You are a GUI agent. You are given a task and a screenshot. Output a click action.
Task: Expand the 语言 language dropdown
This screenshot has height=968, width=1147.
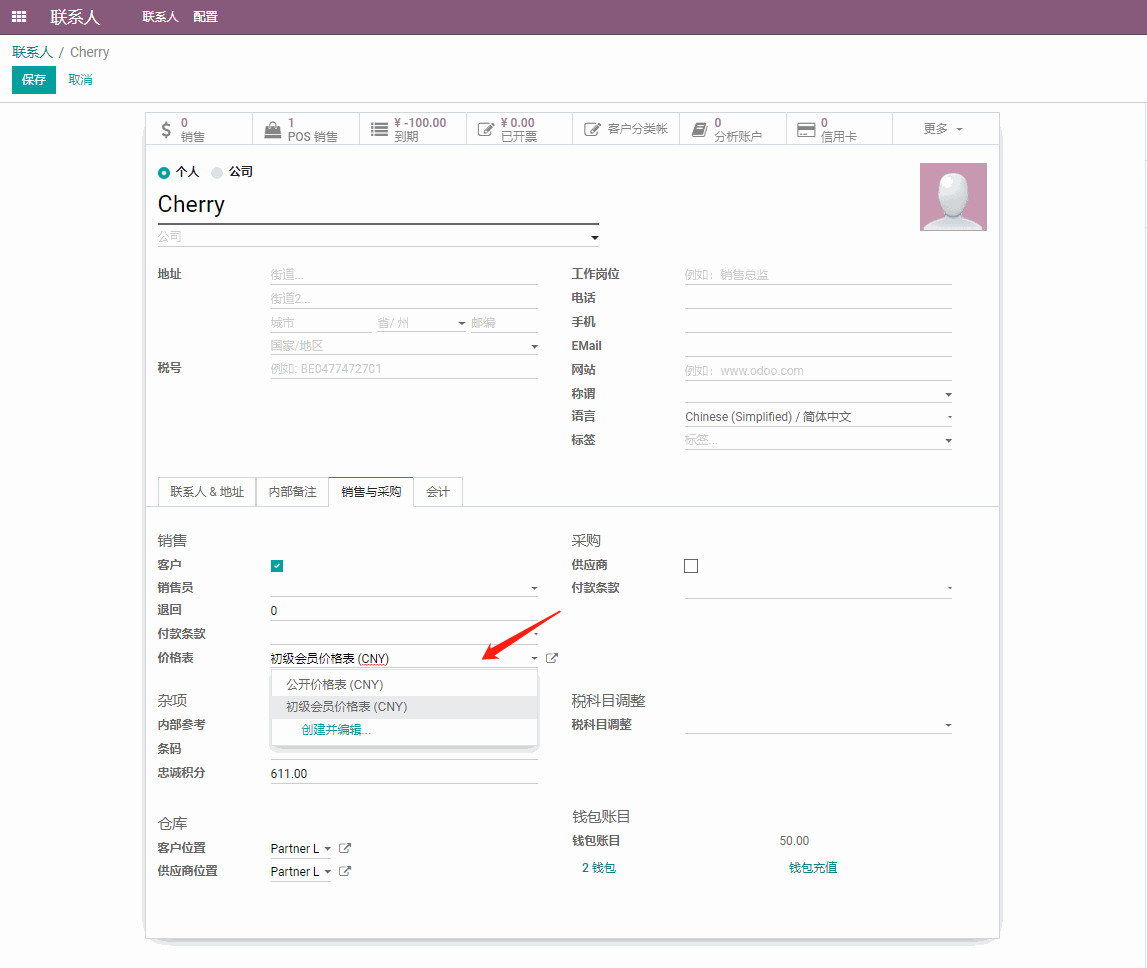tap(948, 417)
